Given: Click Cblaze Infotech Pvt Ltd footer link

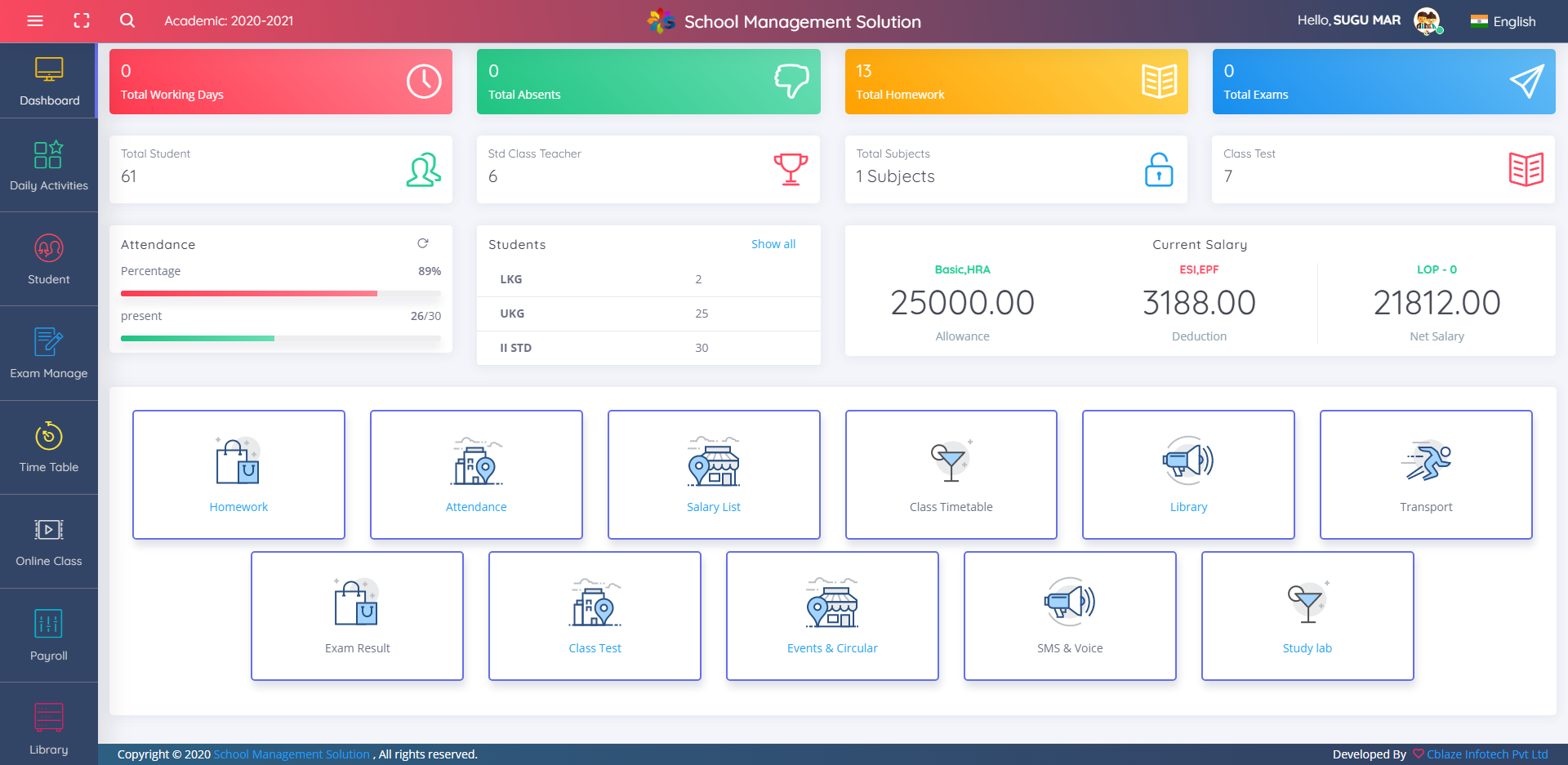Looking at the screenshot, I should pyautogui.click(x=1486, y=754).
